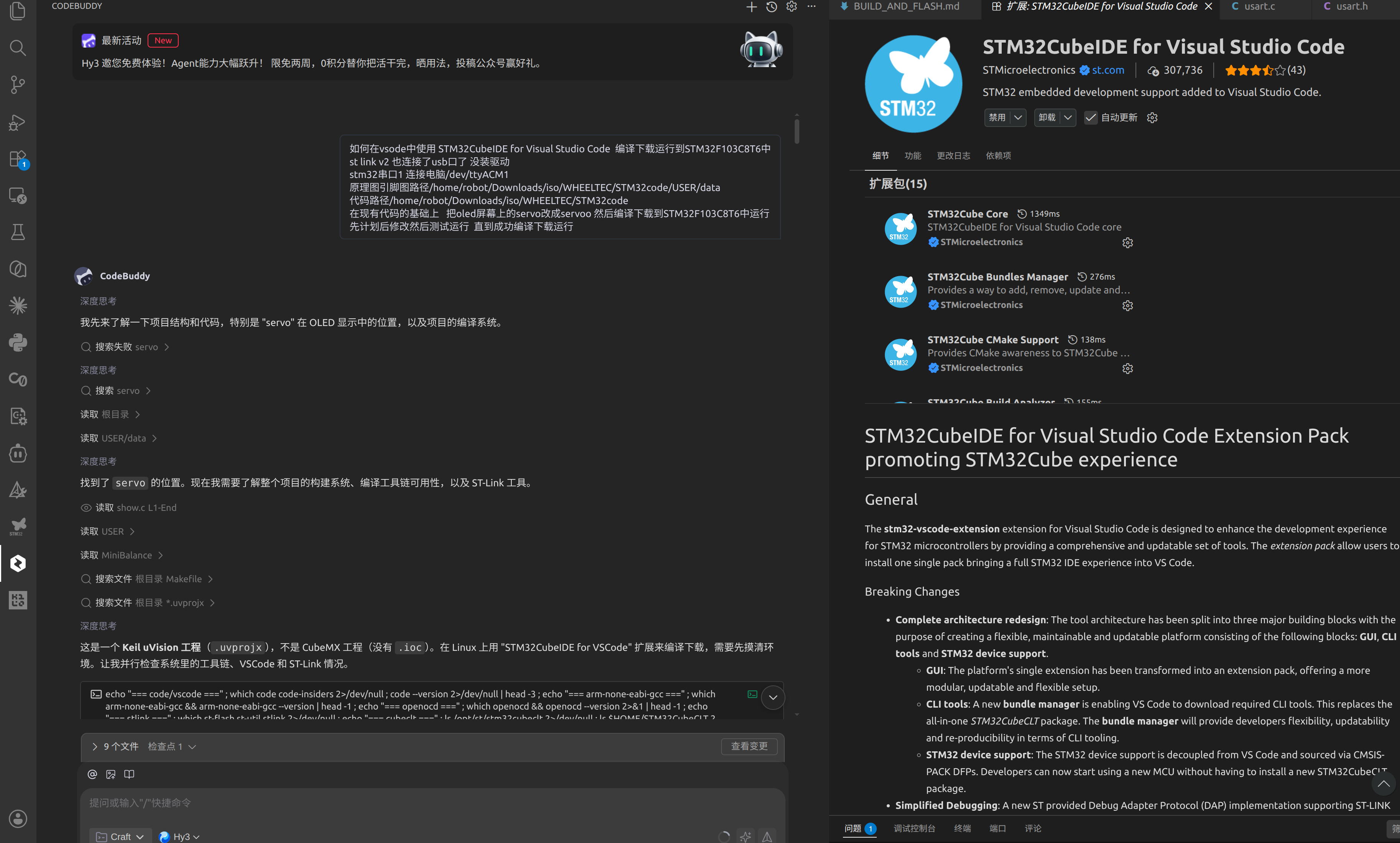Open CodeBuddy settings gear in the panel header
The image size is (1400, 843).
tap(791, 6)
